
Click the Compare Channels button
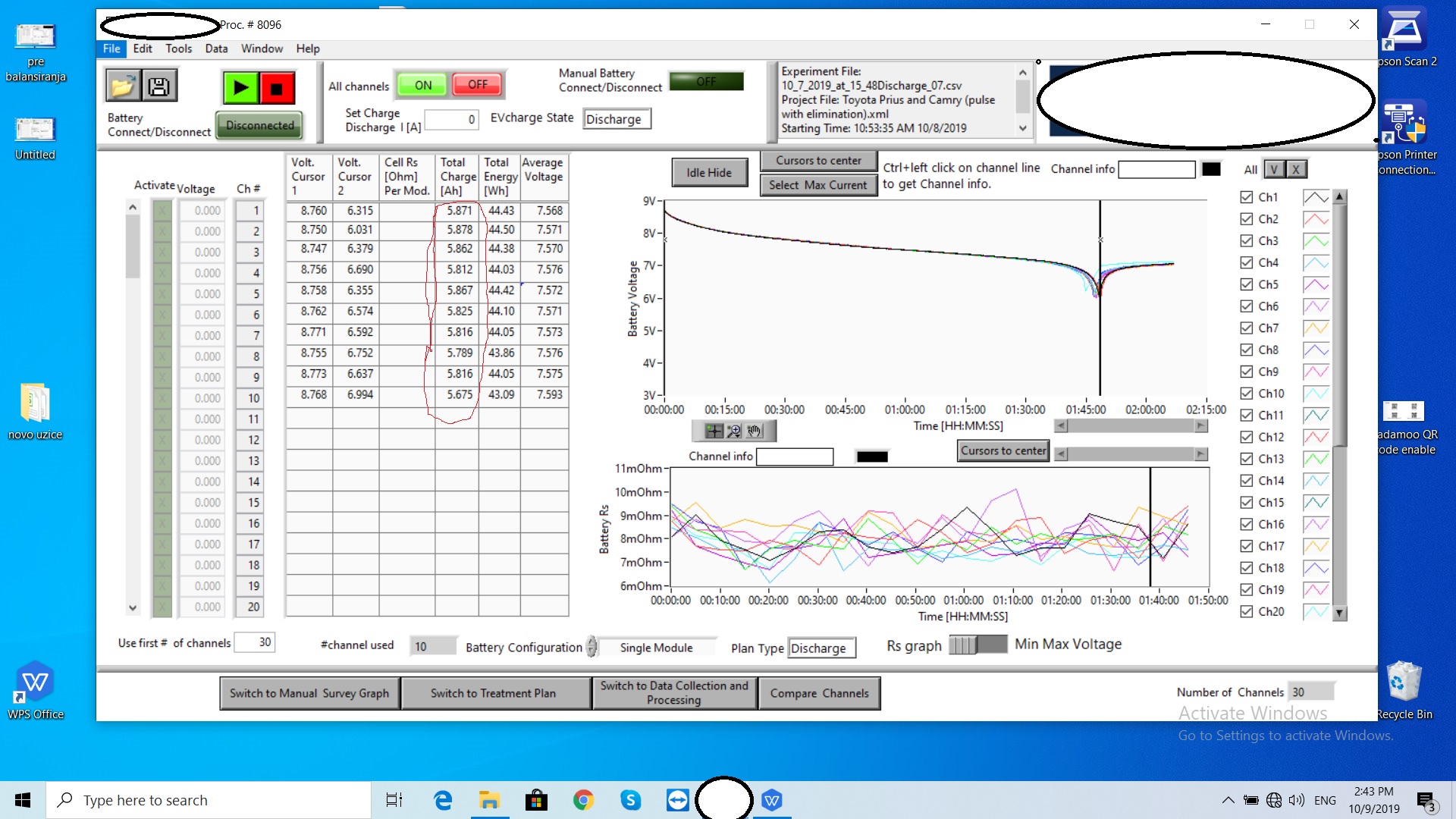(x=819, y=693)
